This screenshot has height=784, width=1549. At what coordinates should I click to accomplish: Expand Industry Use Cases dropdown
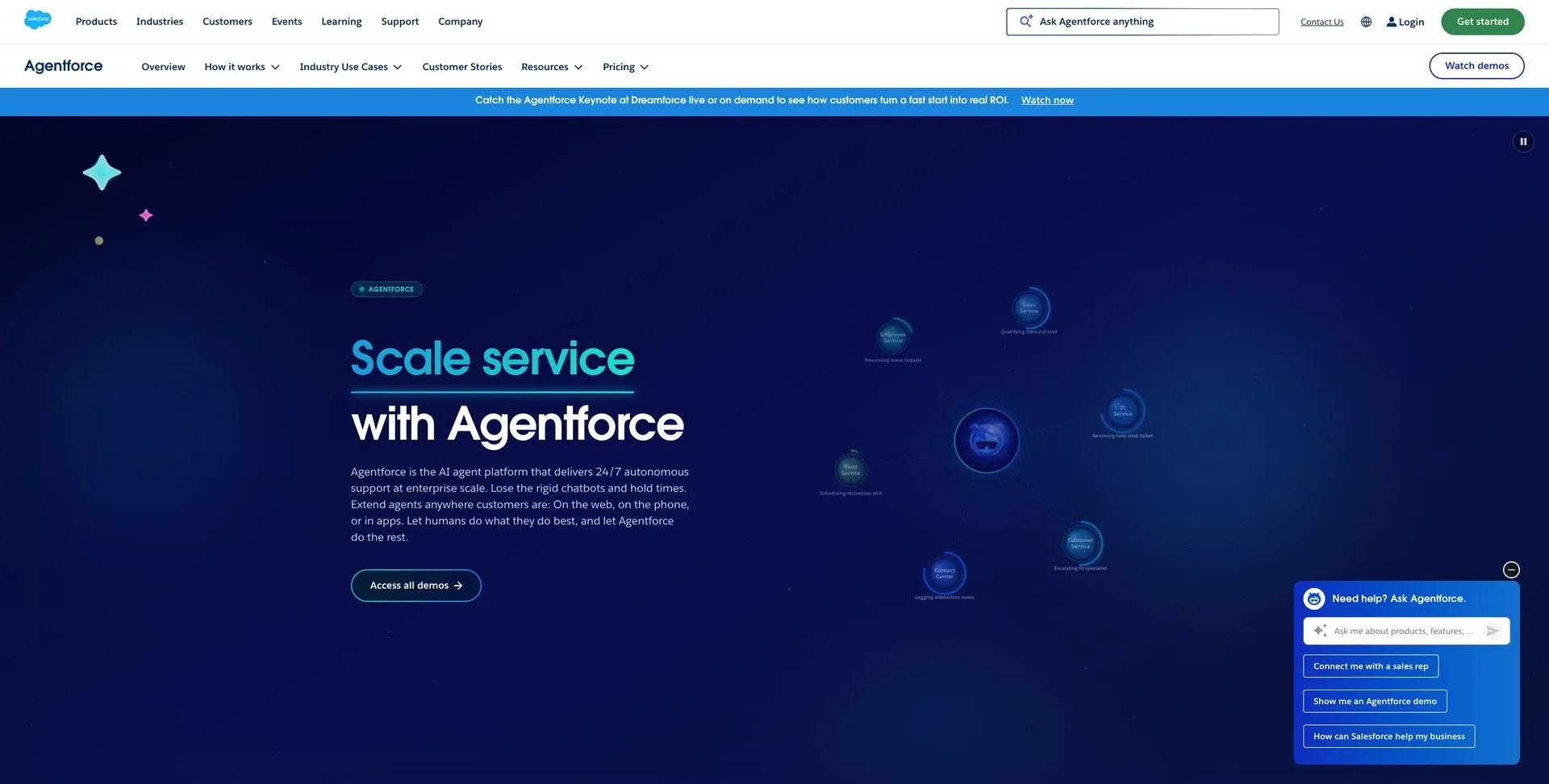point(351,67)
